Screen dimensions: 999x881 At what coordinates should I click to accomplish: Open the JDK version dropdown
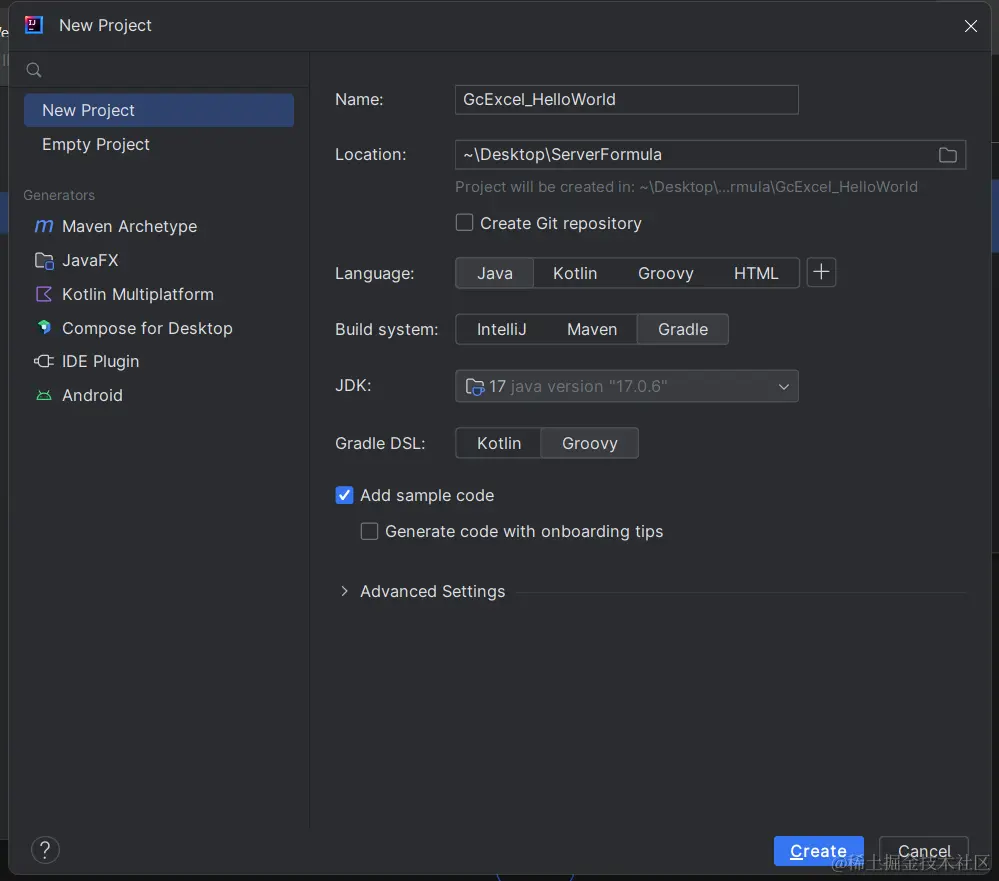click(627, 386)
